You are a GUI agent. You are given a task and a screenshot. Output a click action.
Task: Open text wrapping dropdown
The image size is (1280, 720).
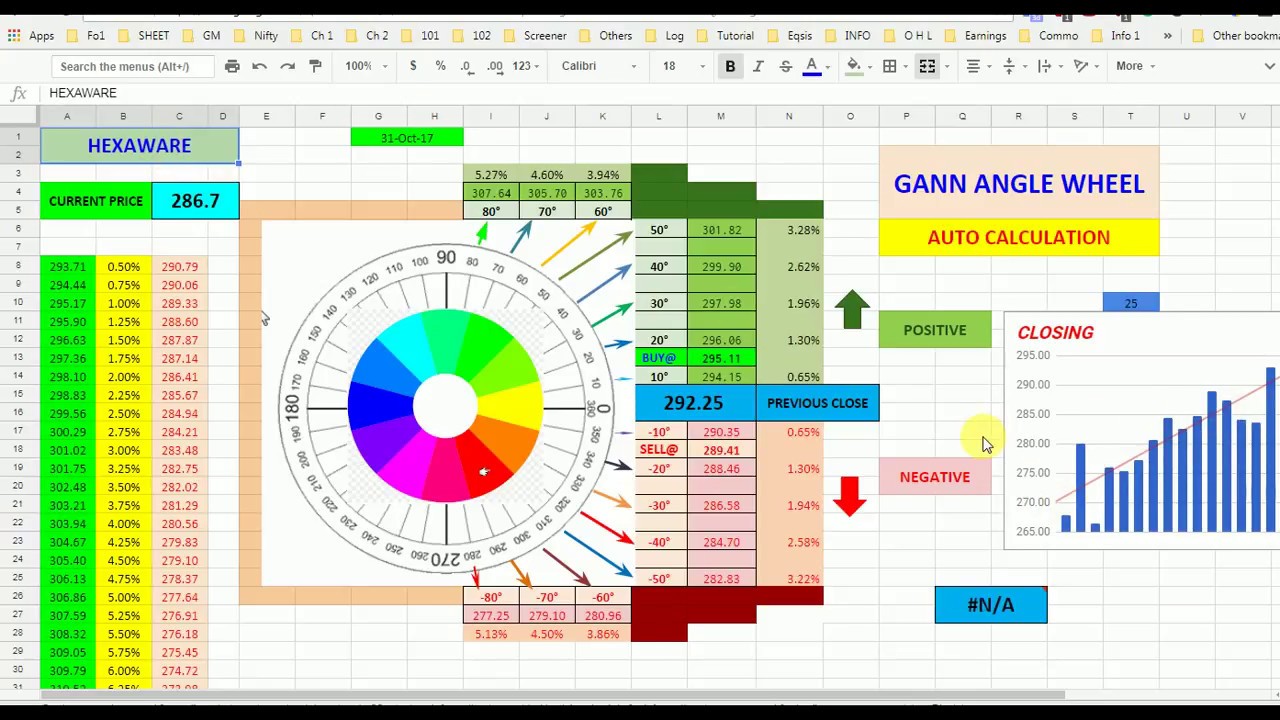pyautogui.click(x=1050, y=66)
